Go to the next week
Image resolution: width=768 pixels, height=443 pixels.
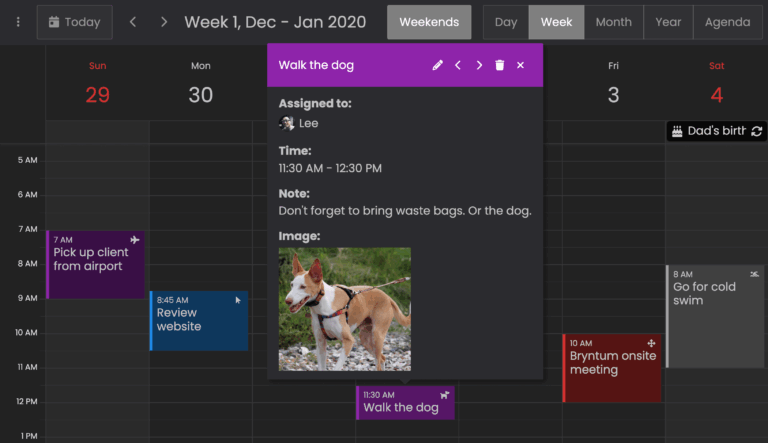click(164, 22)
